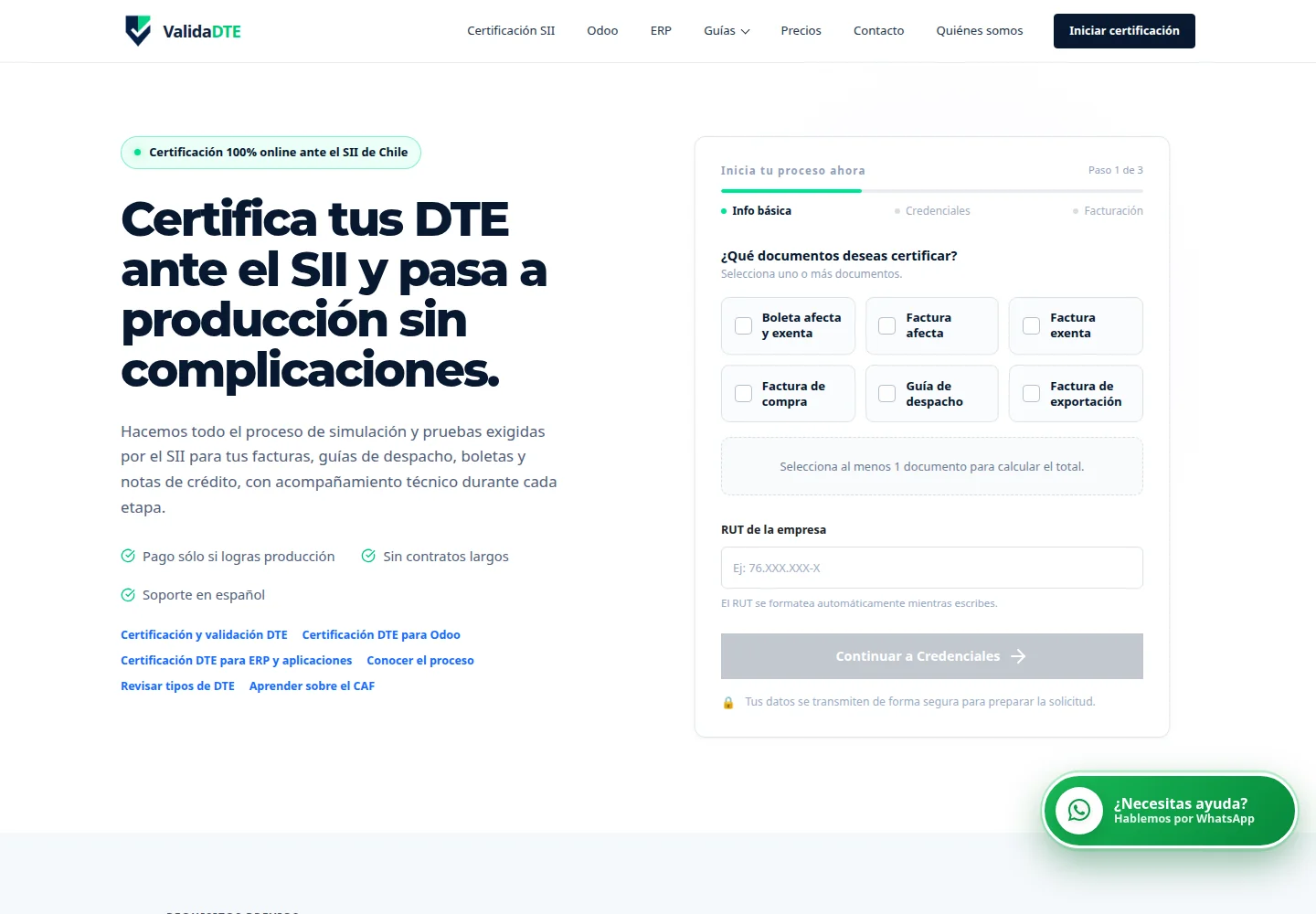Focus the RUT de la empresa field
The image size is (1316, 914).
pos(931,568)
